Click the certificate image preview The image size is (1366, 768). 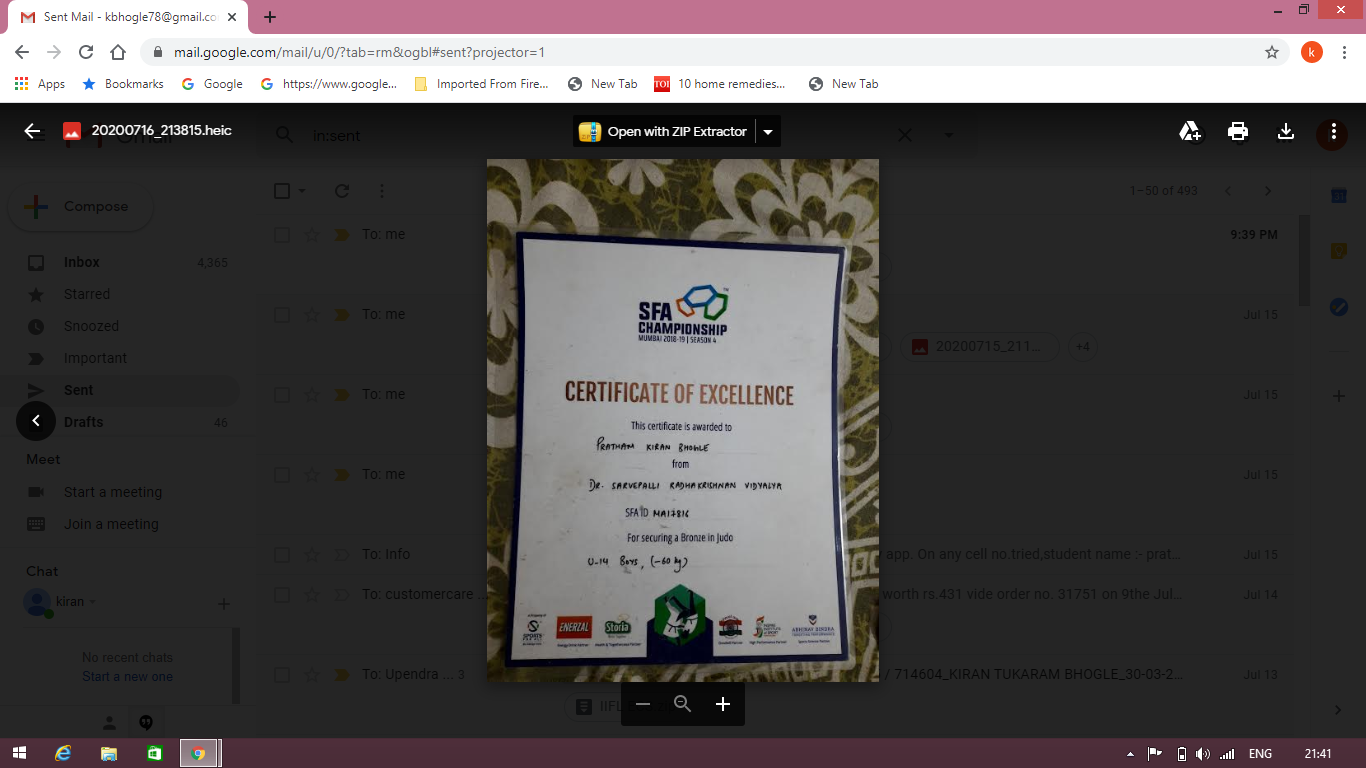[683, 420]
